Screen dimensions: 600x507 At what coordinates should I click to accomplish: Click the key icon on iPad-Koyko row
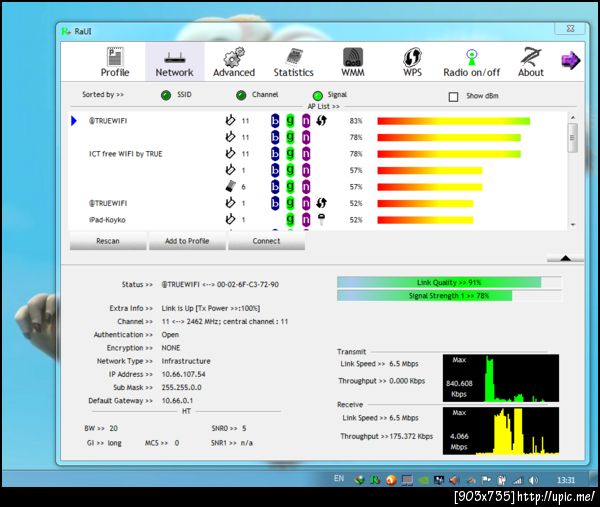[x=321, y=219]
